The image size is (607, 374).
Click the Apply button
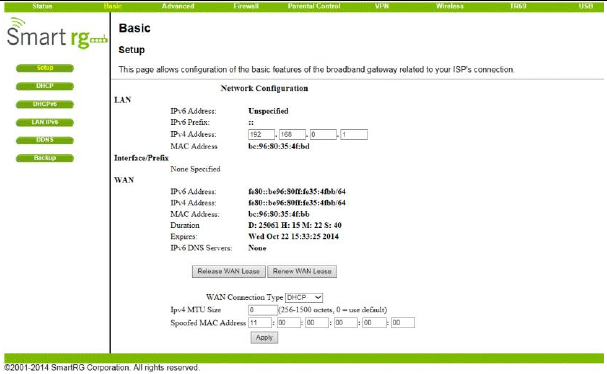coord(264,338)
